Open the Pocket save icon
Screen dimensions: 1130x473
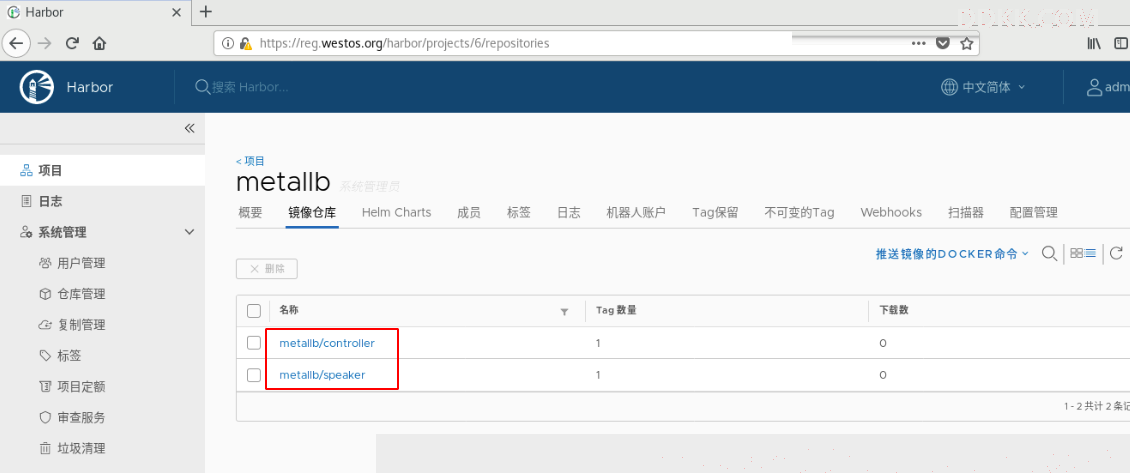[942, 43]
